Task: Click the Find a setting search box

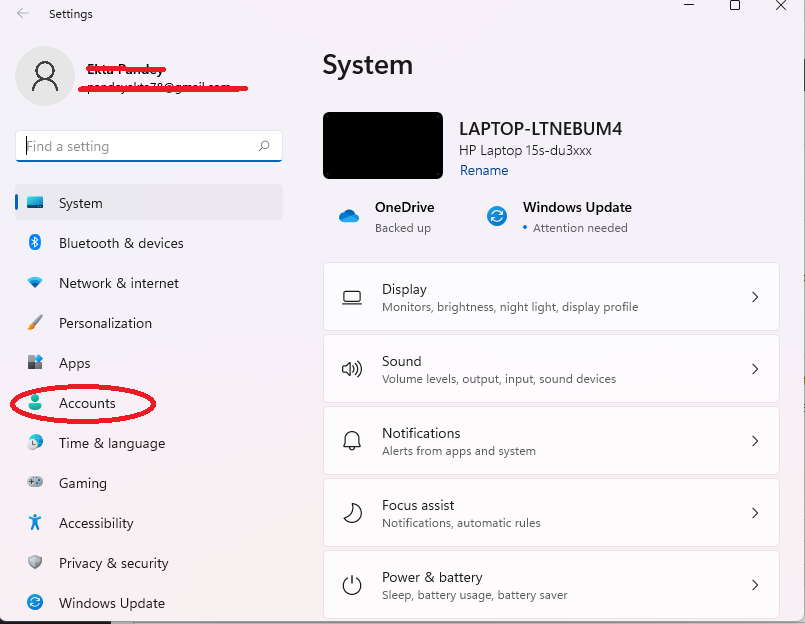Action: point(140,146)
